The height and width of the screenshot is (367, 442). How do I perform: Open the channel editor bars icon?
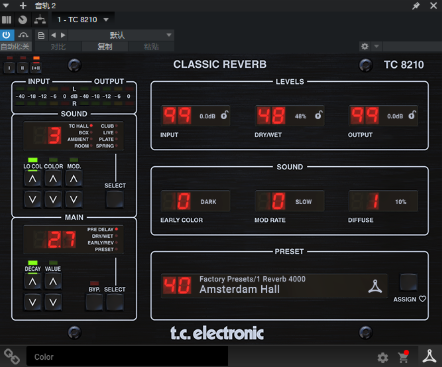[x=6, y=20]
